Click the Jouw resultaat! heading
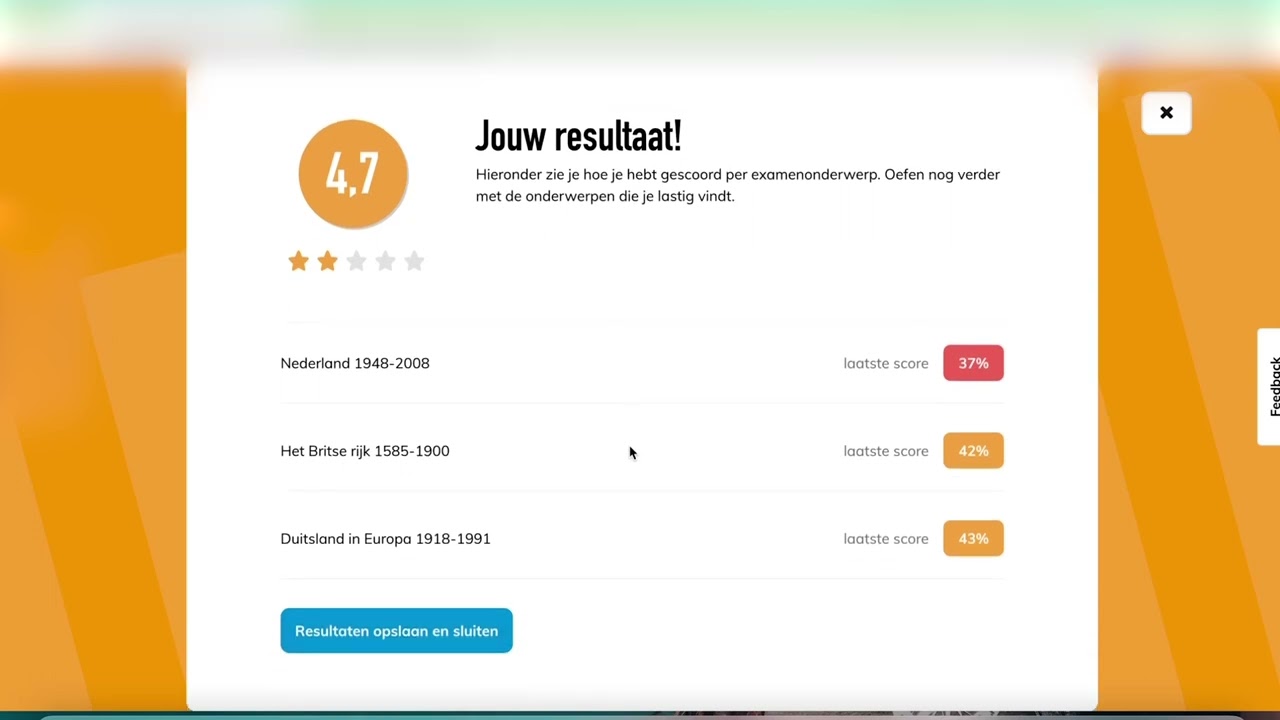 [x=578, y=136]
